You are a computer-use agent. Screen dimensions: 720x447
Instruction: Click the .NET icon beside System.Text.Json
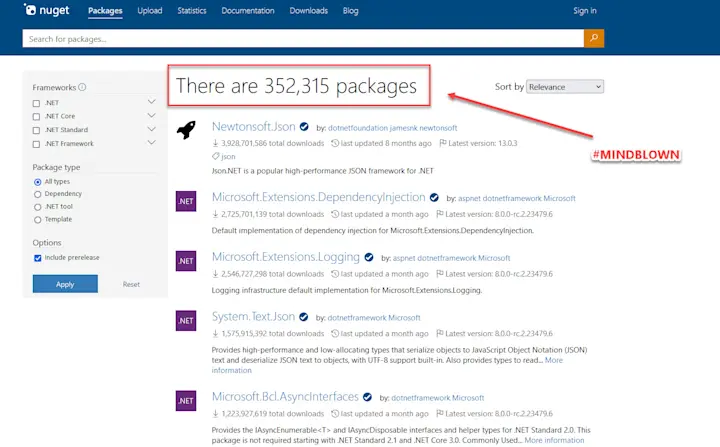click(186, 321)
